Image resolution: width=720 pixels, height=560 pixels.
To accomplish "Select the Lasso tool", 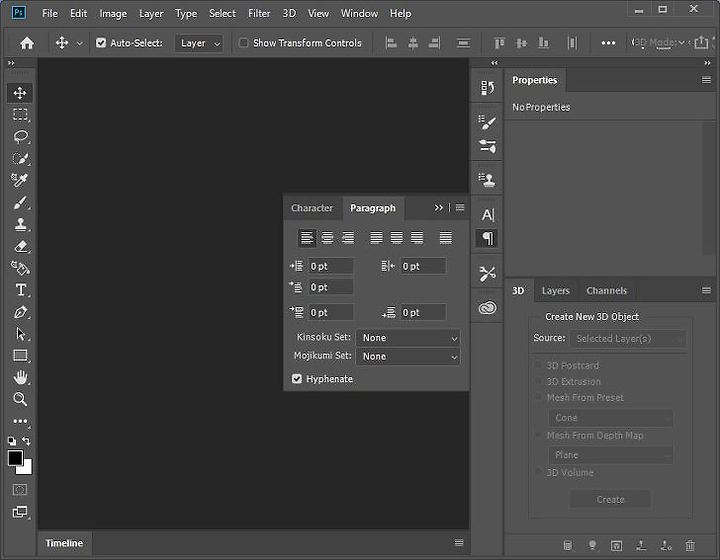I will (x=20, y=136).
